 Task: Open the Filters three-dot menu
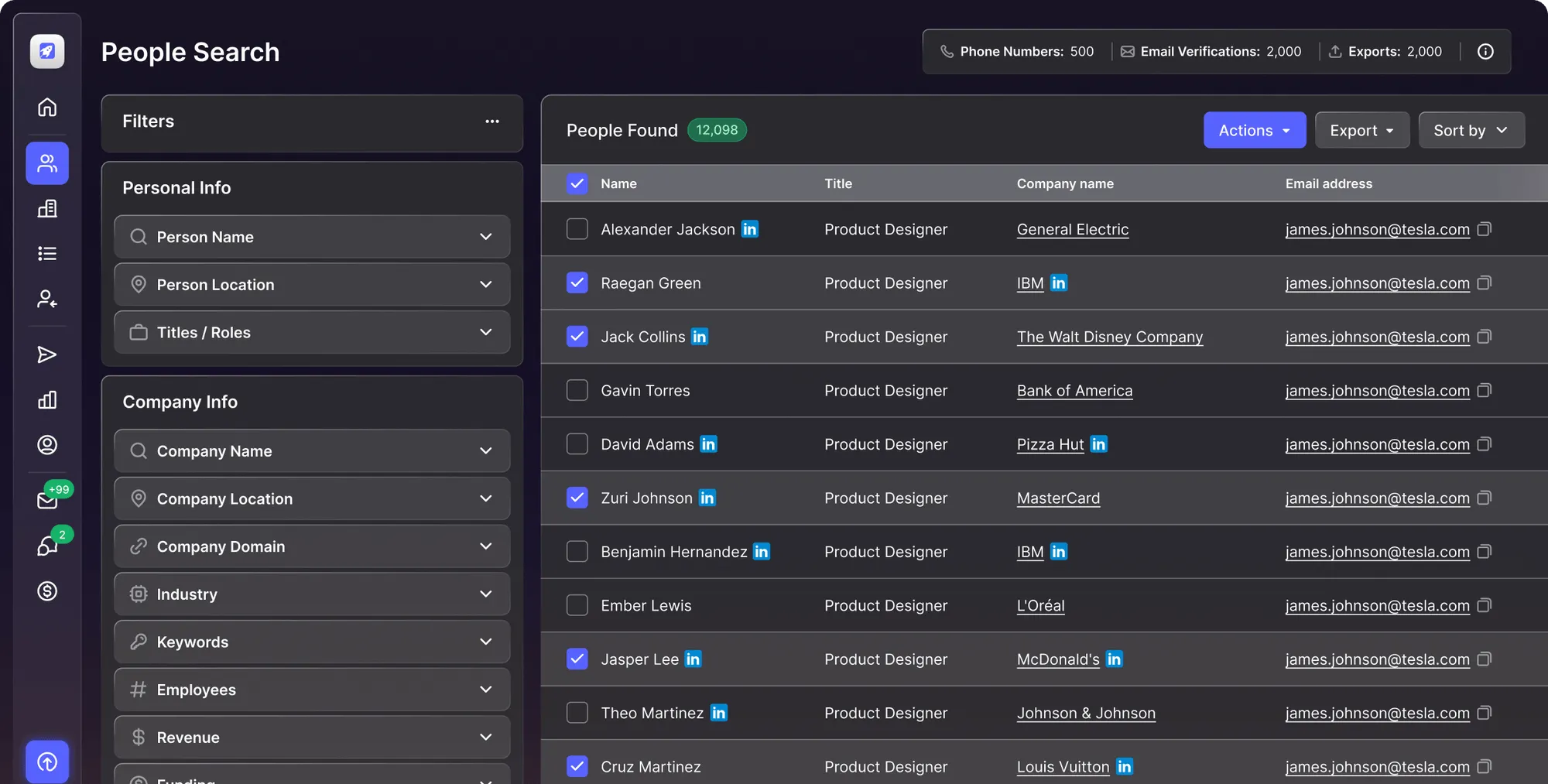(492, 122)
